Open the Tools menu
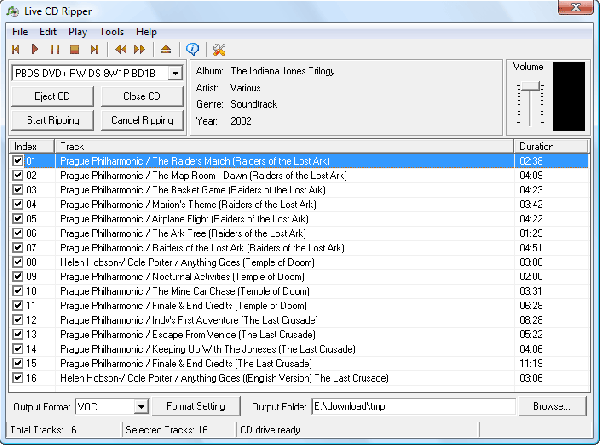The height and width of the screenshot is (445, 600). 112,32
